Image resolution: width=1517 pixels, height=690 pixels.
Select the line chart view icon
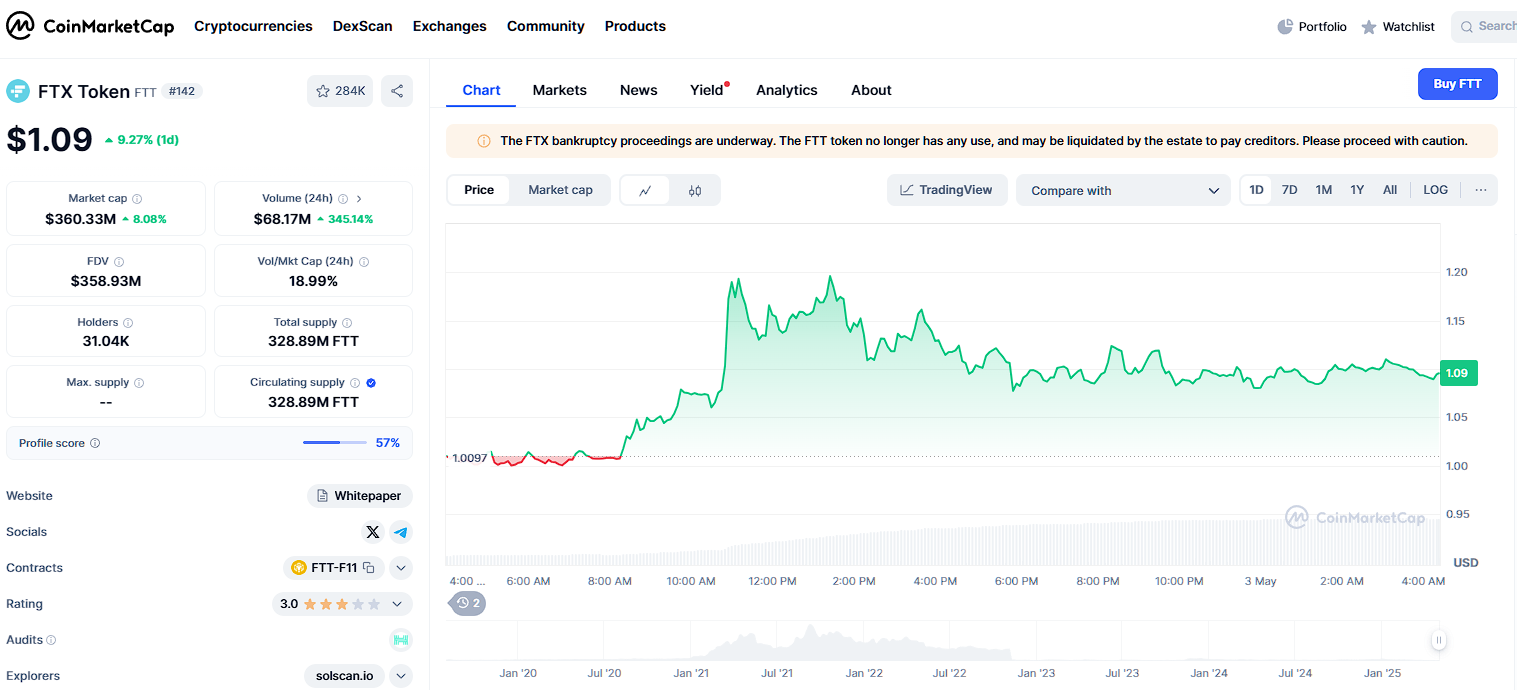[646, 190]
